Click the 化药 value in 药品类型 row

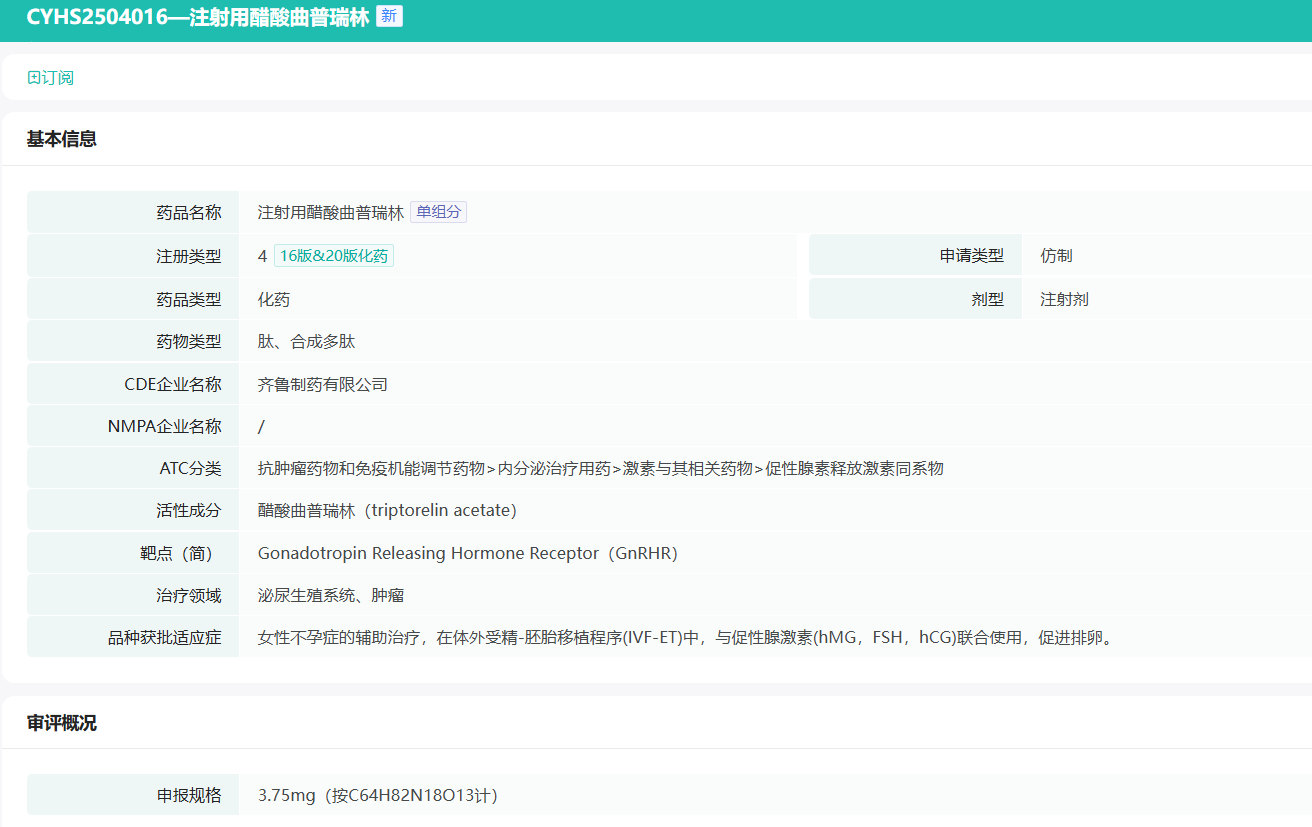point(274,299)
